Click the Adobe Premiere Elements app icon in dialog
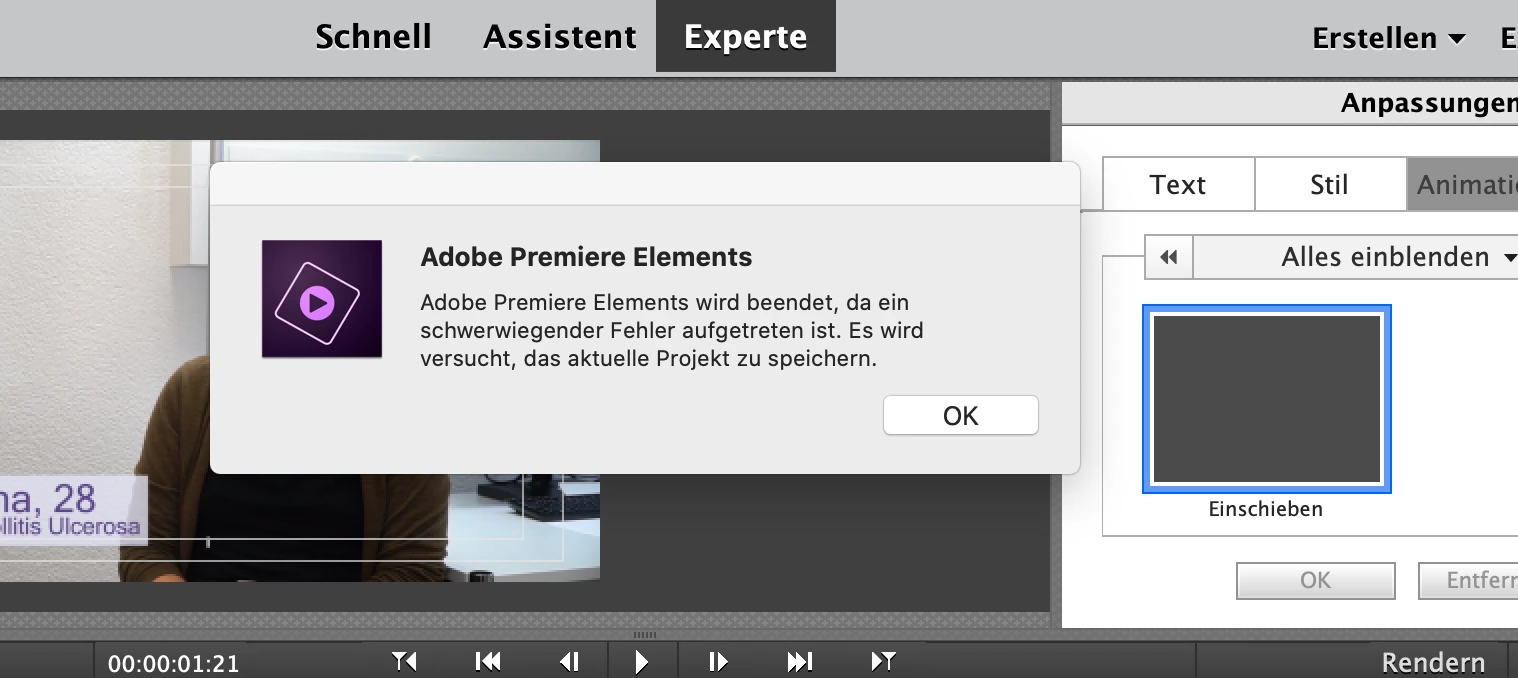This screenshot has height=678, width=1518. pos(322,299)
